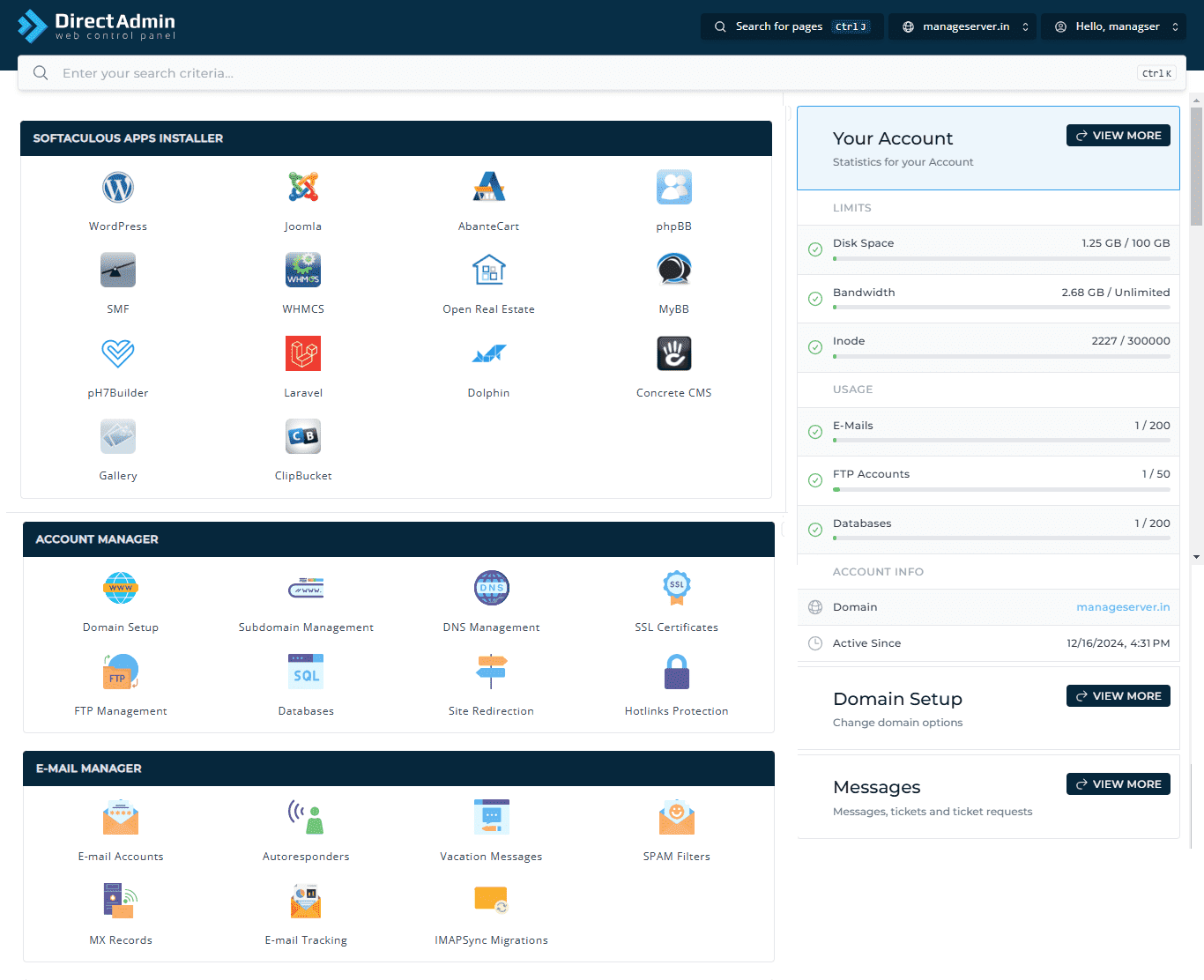The width and height of the screenshot is (1204, 980).
Task: Open the Hotlinks Protection padlock icon
Action: [677, 672]
